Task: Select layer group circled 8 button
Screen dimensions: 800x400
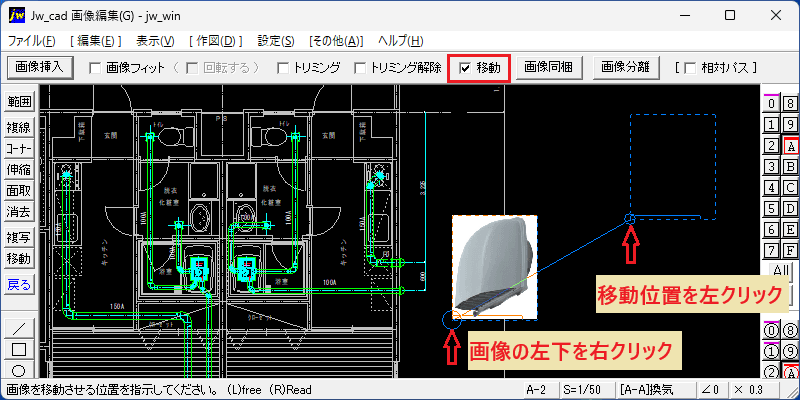Action: coord(790,331)
